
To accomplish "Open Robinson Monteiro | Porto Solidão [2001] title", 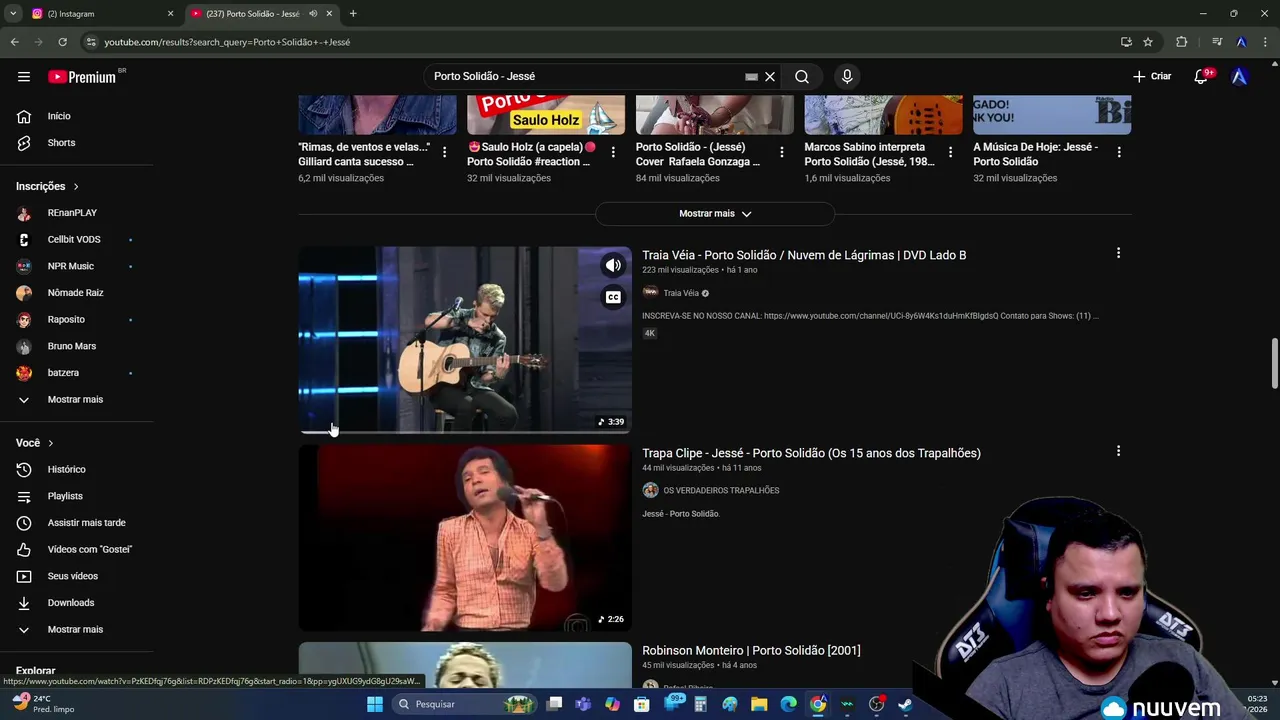I will click(751, 651).
